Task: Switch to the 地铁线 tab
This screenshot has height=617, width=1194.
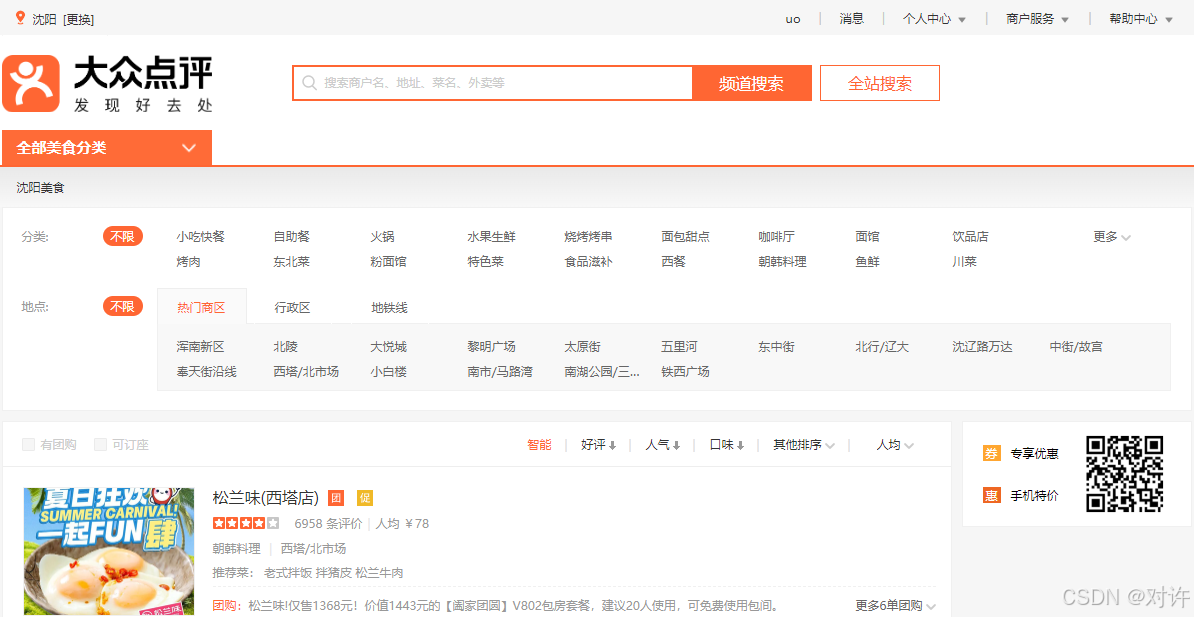Action: [389, 308]
